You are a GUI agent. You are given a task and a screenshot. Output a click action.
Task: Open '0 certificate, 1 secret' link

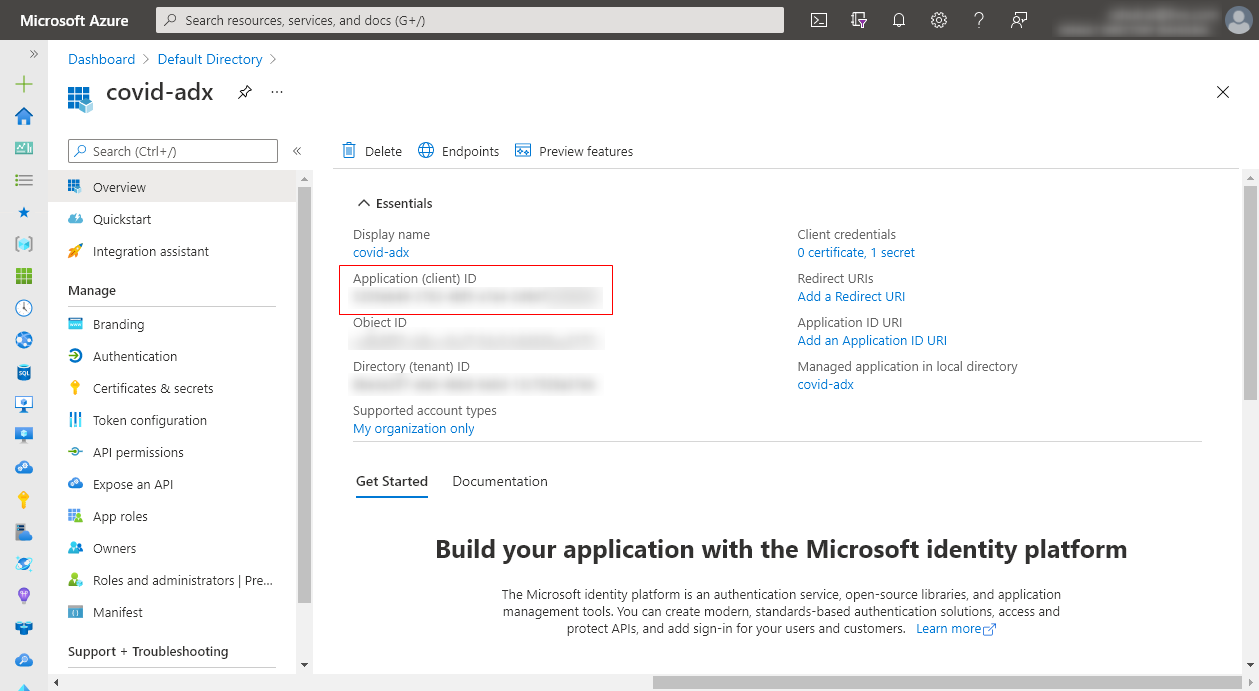click(856, 252)
